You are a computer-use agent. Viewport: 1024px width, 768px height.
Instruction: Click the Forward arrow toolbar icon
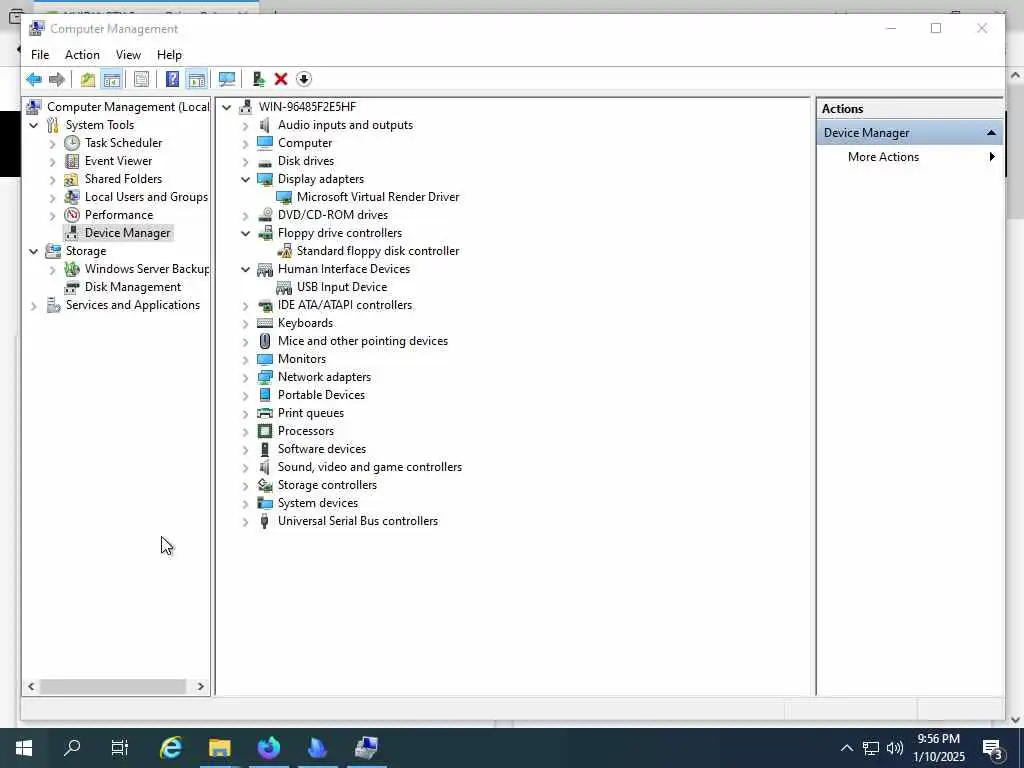[x=57, y=80]
